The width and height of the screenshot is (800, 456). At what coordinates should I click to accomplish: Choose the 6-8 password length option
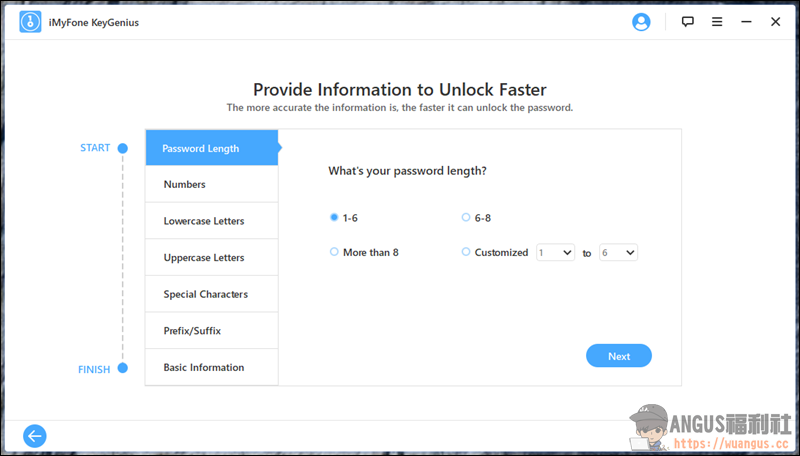click(466, 217)
